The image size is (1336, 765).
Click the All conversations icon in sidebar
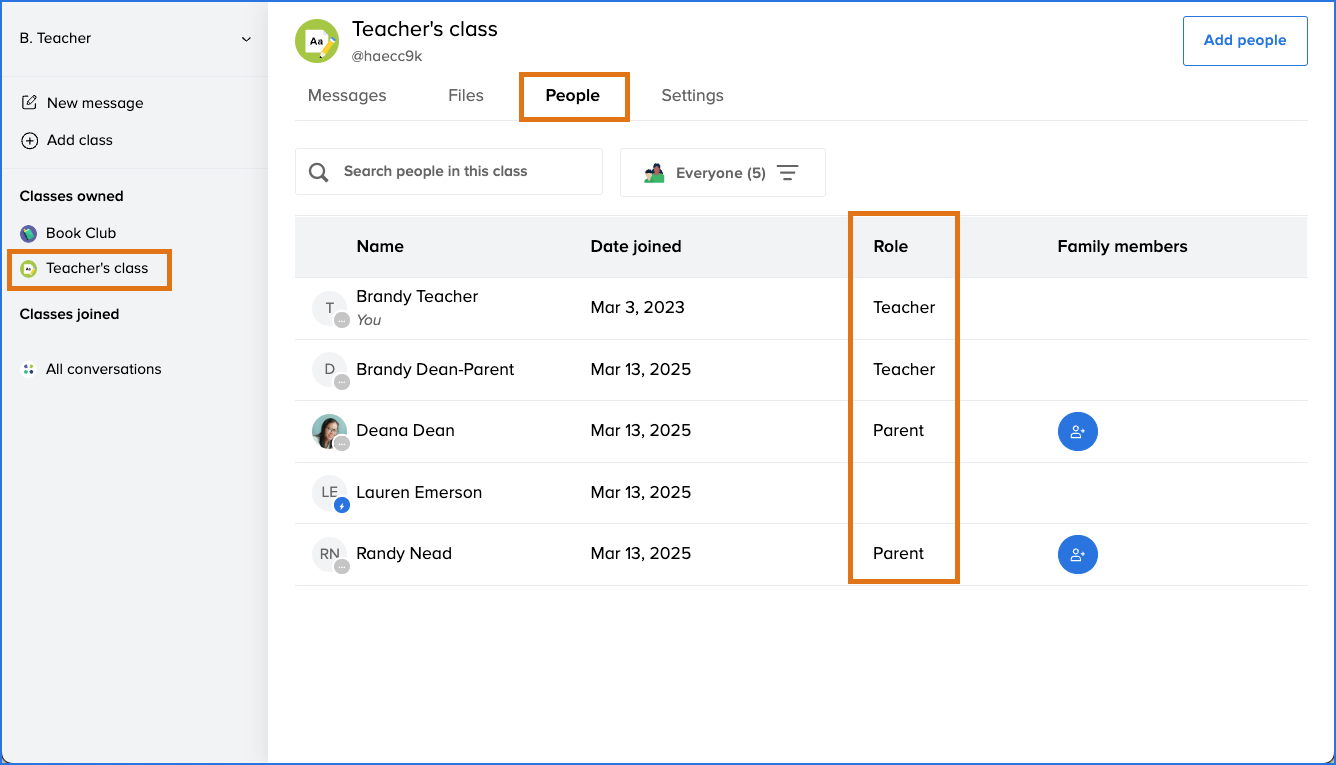coord(29,369)
